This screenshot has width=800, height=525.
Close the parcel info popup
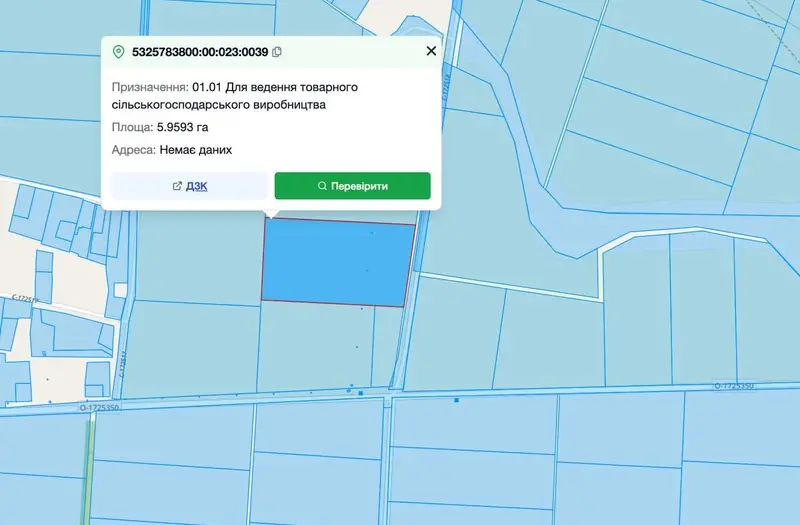coord(431,51)
